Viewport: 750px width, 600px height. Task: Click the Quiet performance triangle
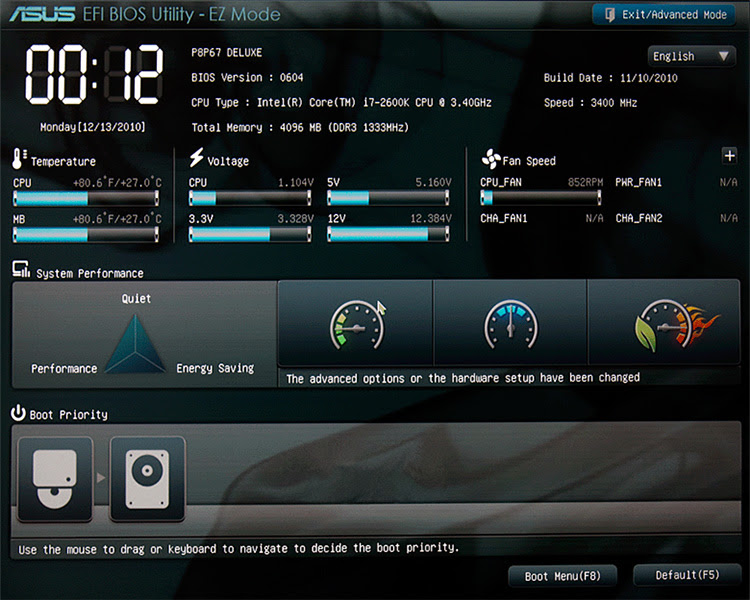tap(135, 344)
